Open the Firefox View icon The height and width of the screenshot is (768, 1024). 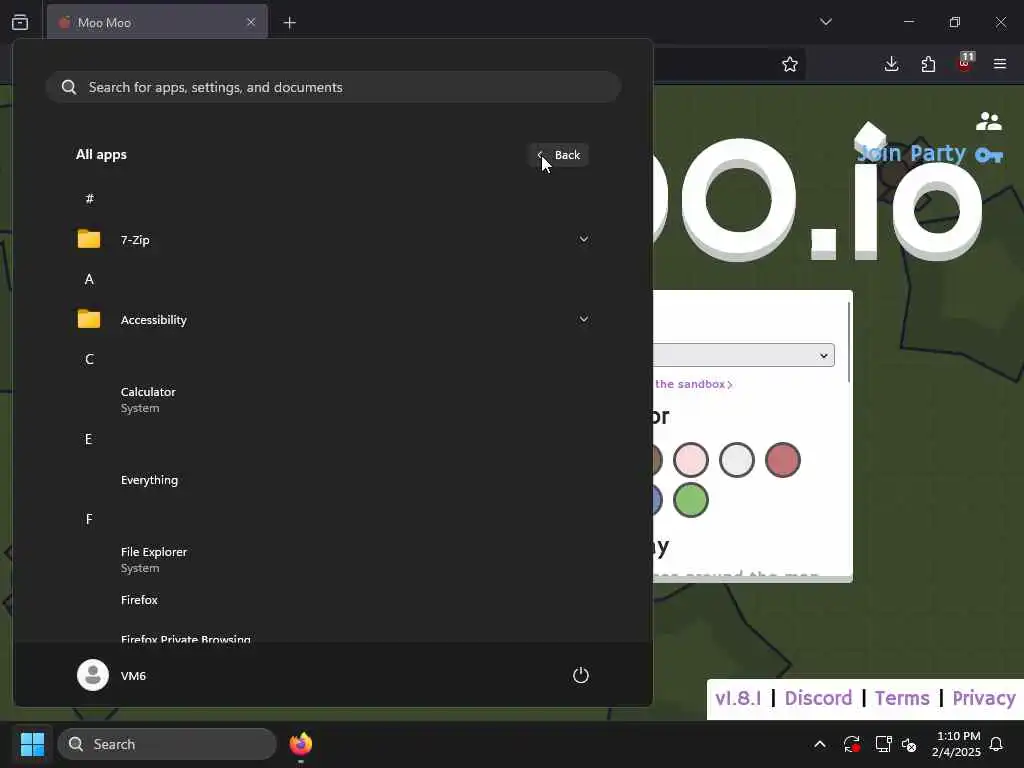(20, 22)
